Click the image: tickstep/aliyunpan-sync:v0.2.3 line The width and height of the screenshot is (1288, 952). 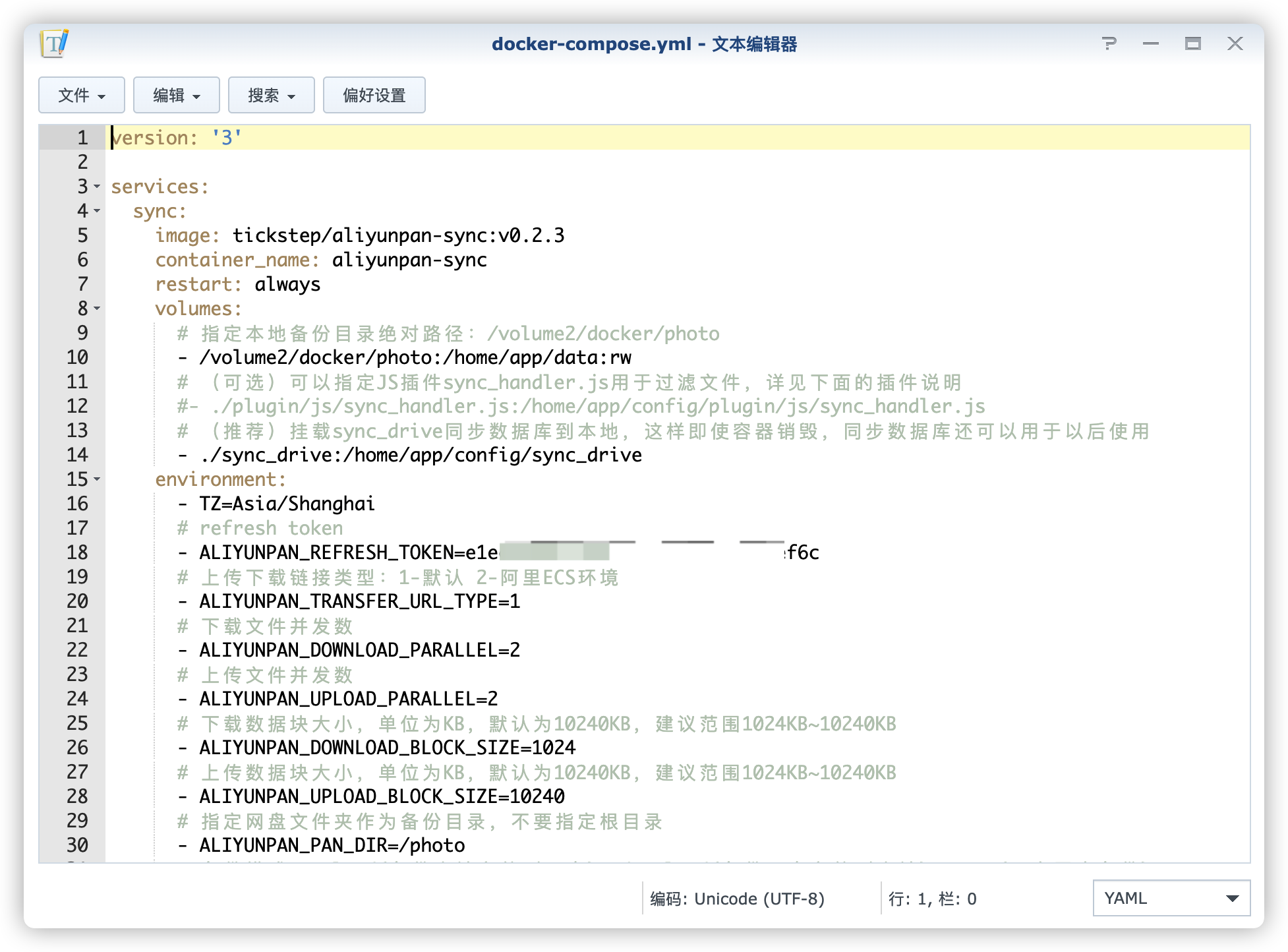click(x=360, y=235)
